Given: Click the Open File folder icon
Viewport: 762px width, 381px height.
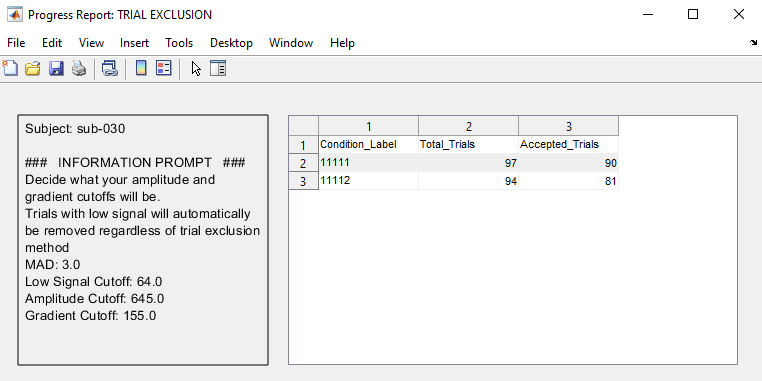Looking at the screenshot, I should pos(33,69).
